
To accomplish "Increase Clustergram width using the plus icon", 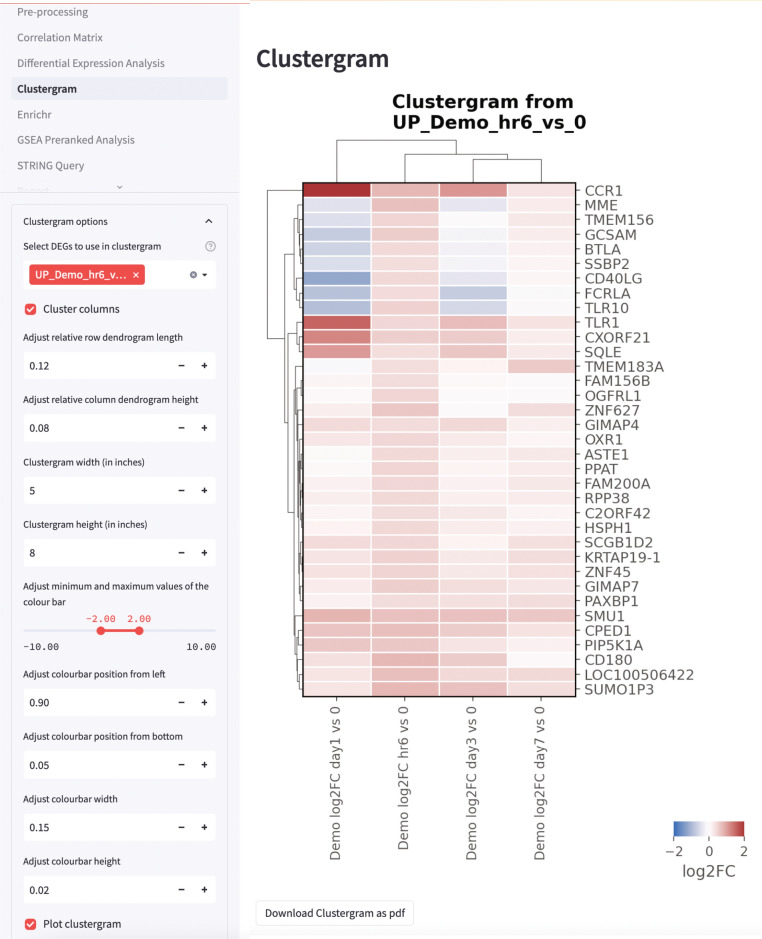I will tap(203, 490).
